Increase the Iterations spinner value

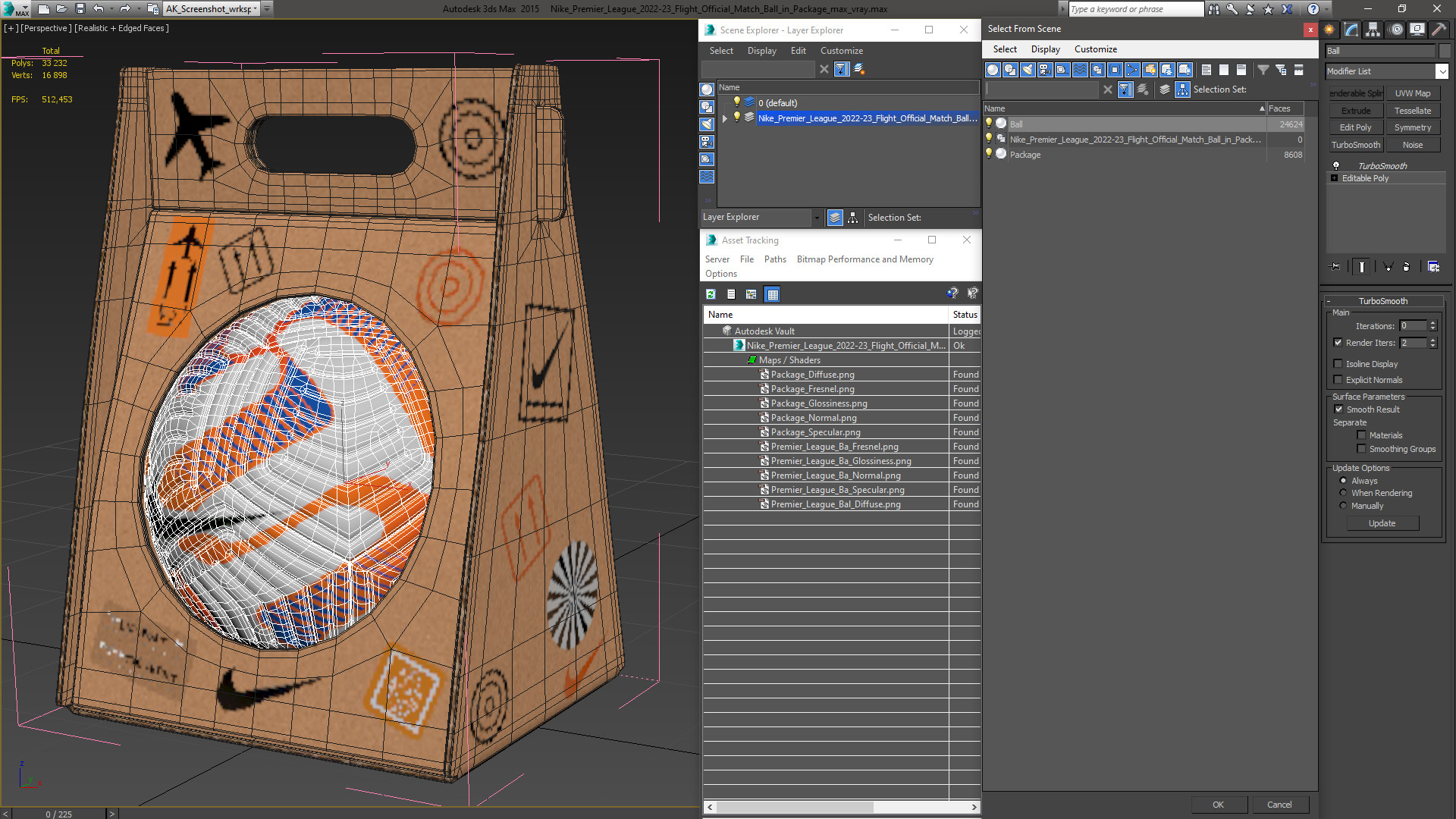pyautogui.click(x=1432, y=323)
